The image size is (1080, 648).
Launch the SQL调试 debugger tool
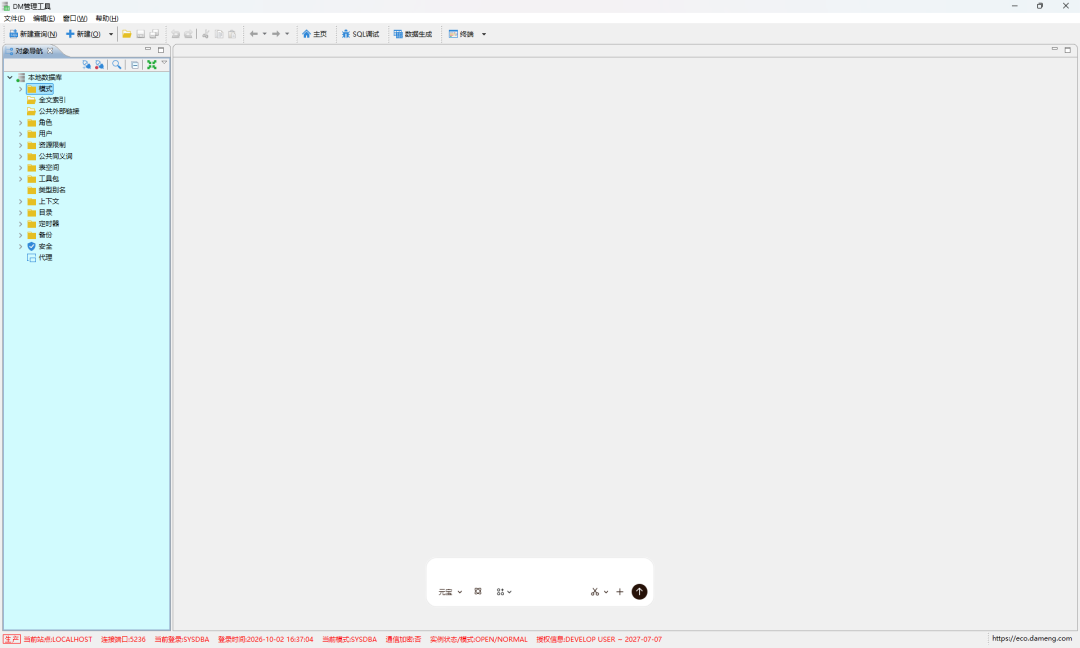(360, 34)
